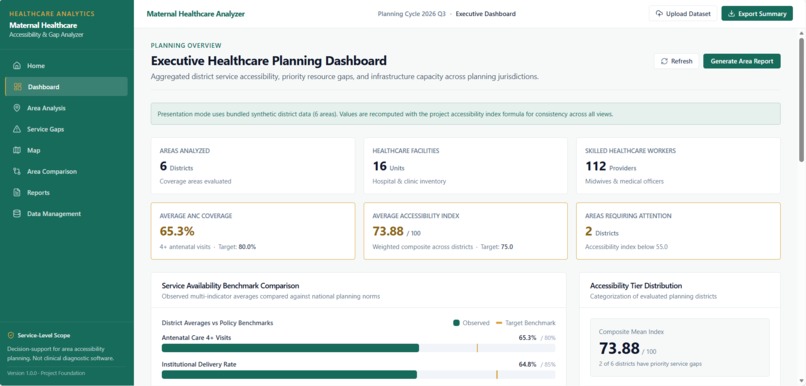Screen dimensions: 806x386
Task: Click the Service Availability Benchmark Comparison heading
Action: [230, 286]
